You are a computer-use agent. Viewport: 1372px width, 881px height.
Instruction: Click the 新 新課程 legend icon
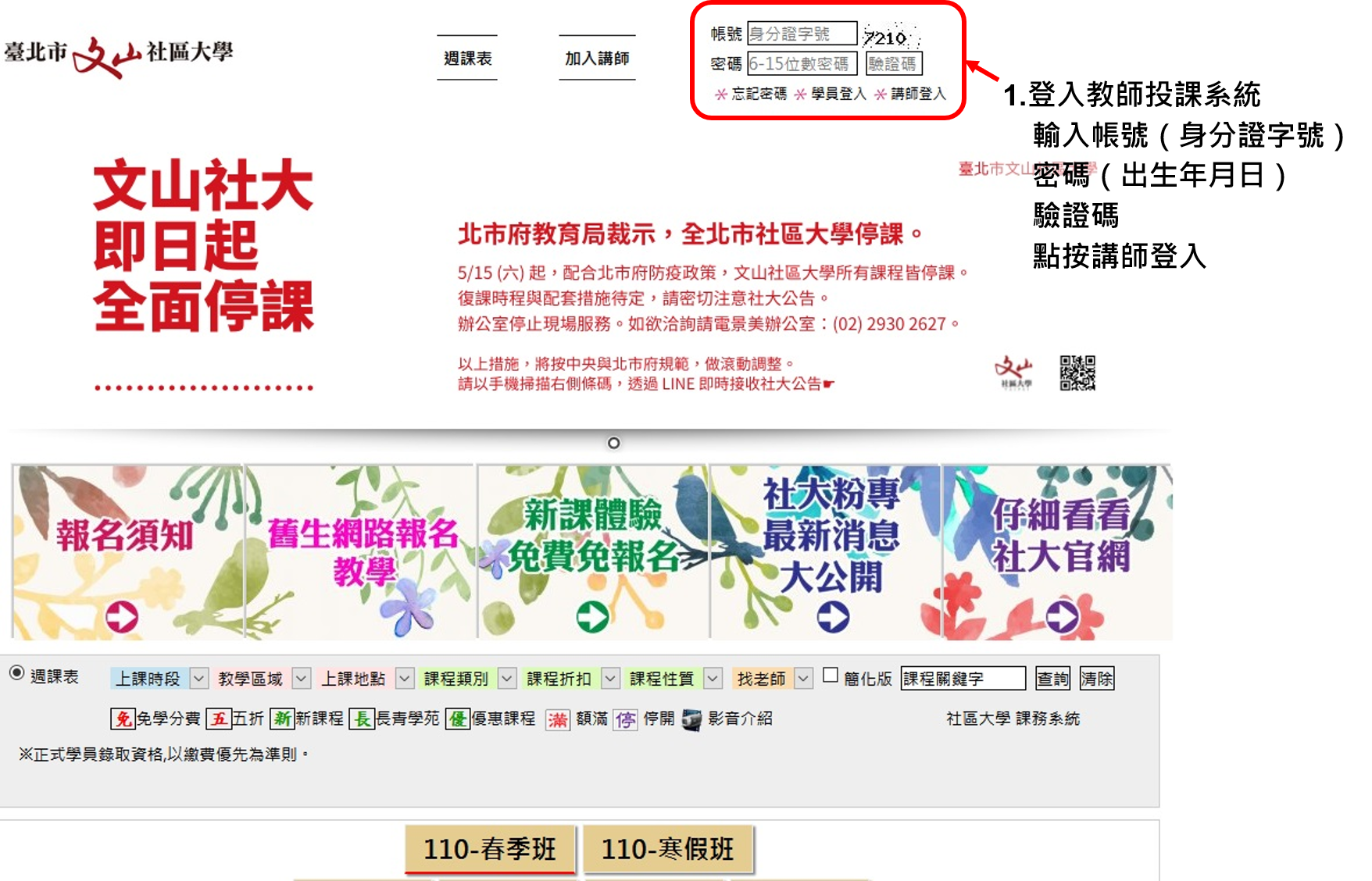pos(282,719)
